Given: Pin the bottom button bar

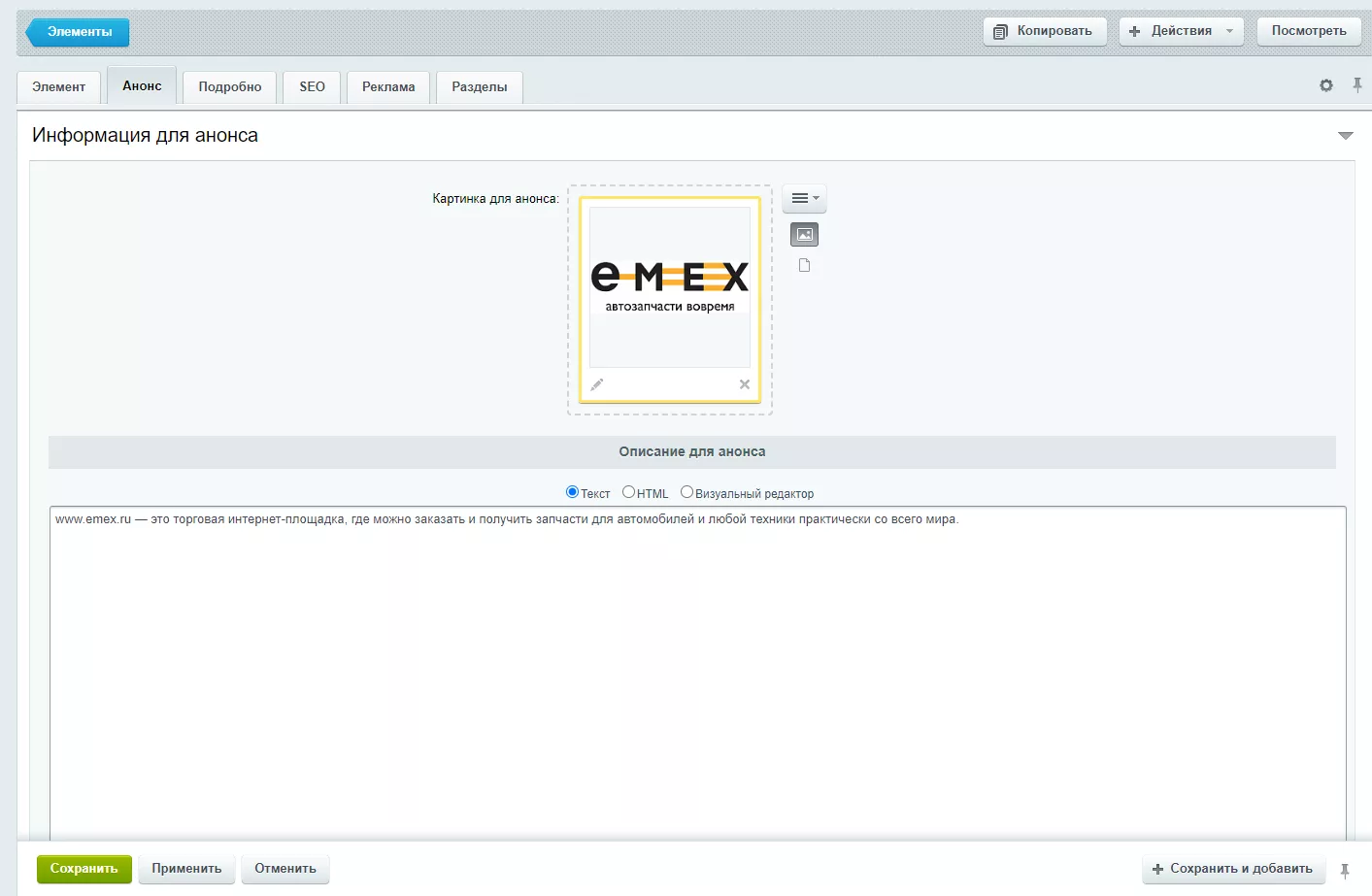Looking at the screenshot, I should [x=1345, y=870].
